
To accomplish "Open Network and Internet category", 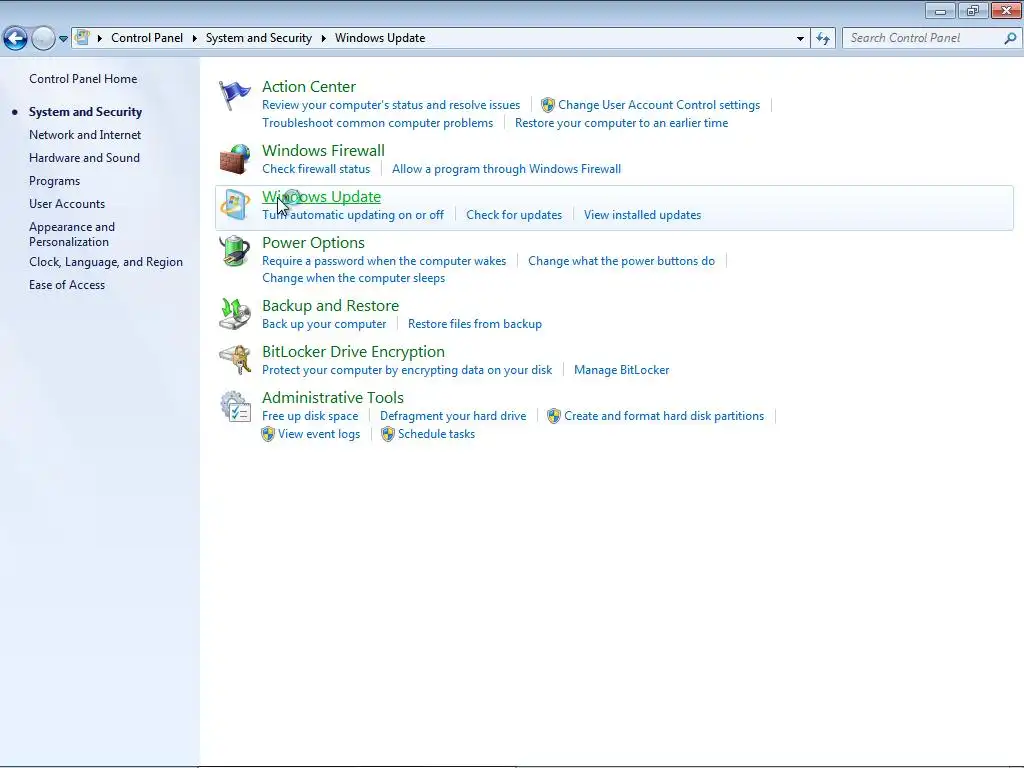I will [85, 135].
